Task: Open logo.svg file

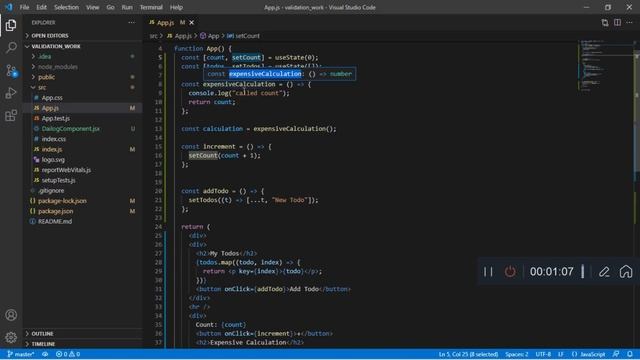Action: click(x=53, y=160)
